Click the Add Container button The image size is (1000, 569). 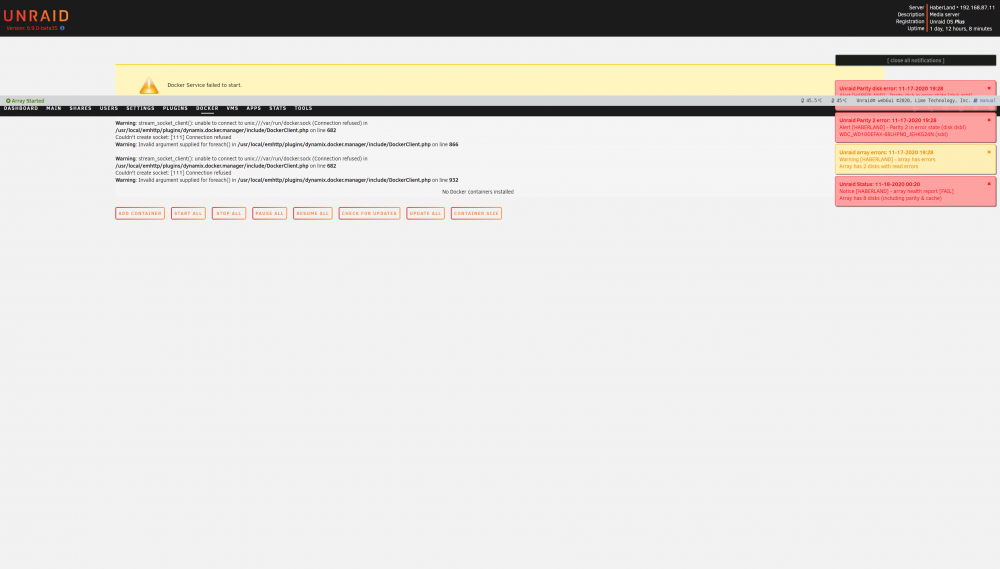[140, 213]
